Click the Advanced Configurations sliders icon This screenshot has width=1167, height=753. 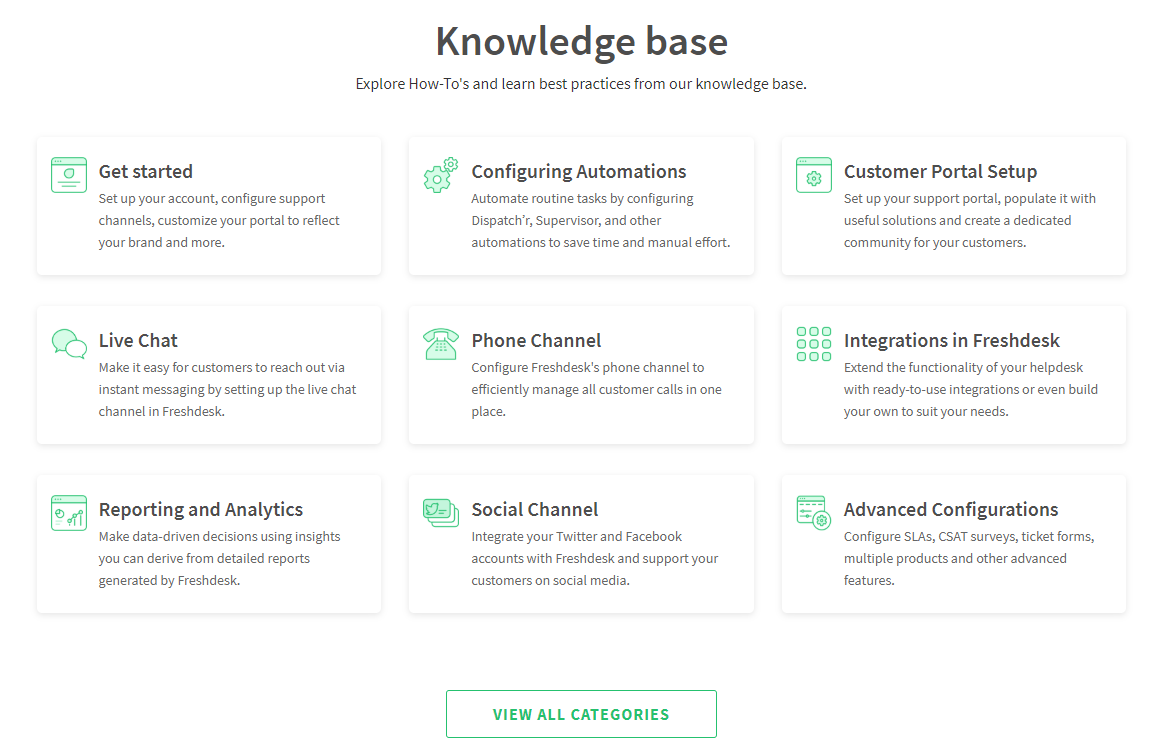[x=813, y=513]
